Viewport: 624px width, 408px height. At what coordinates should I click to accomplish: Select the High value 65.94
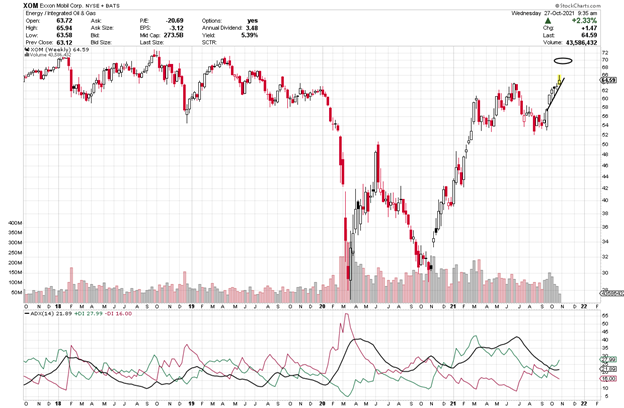64,28
